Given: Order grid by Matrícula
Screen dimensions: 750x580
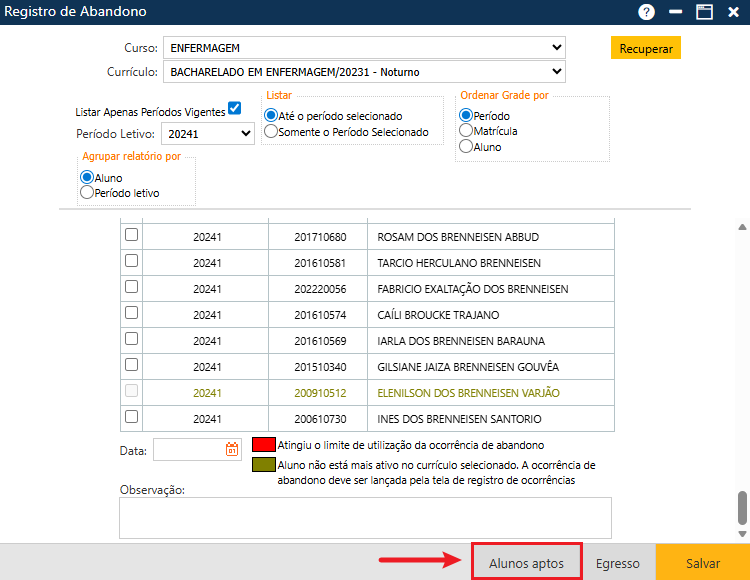Looking at the screenshot, I should point(466,131).
